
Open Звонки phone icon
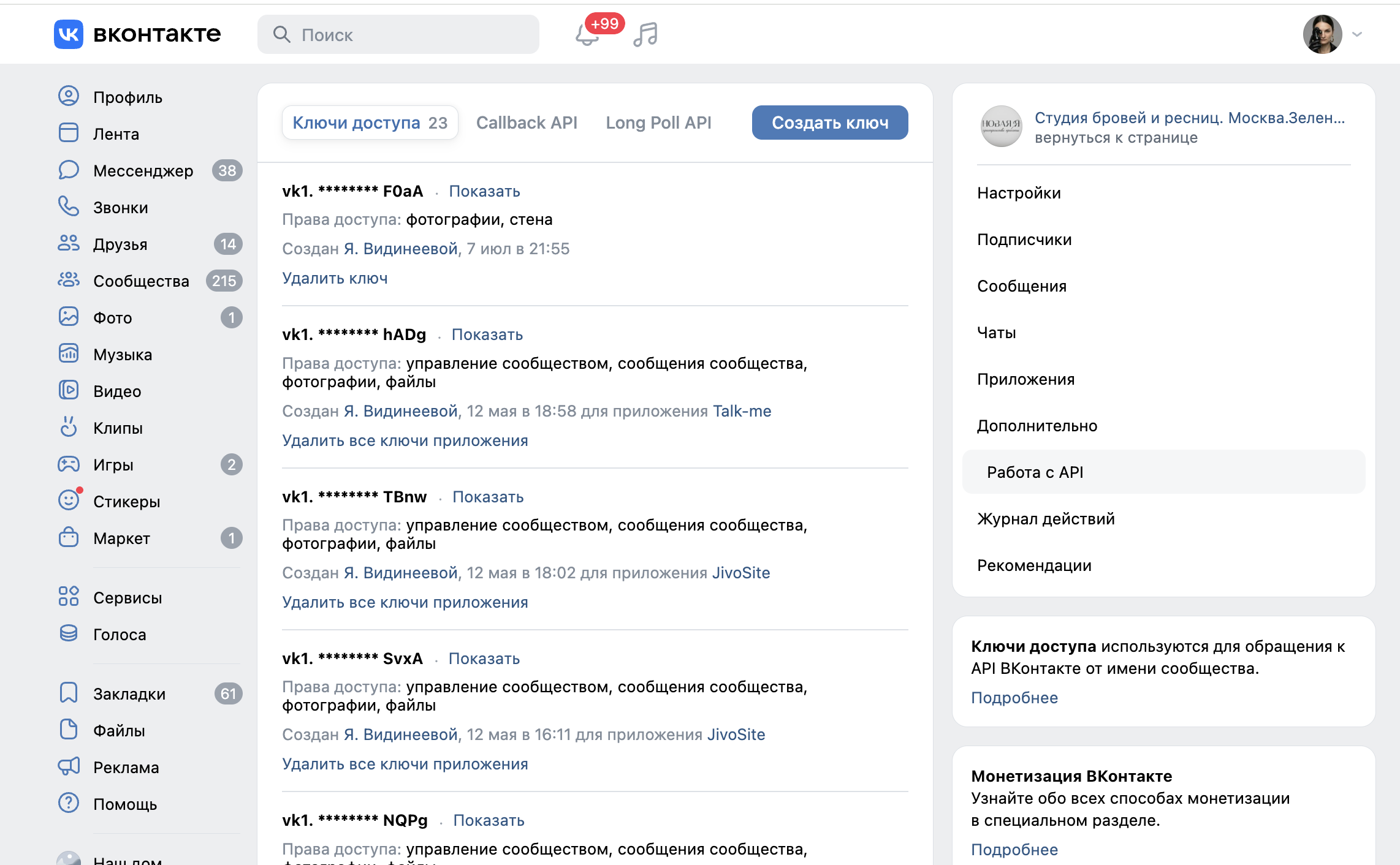click(69, 207)
